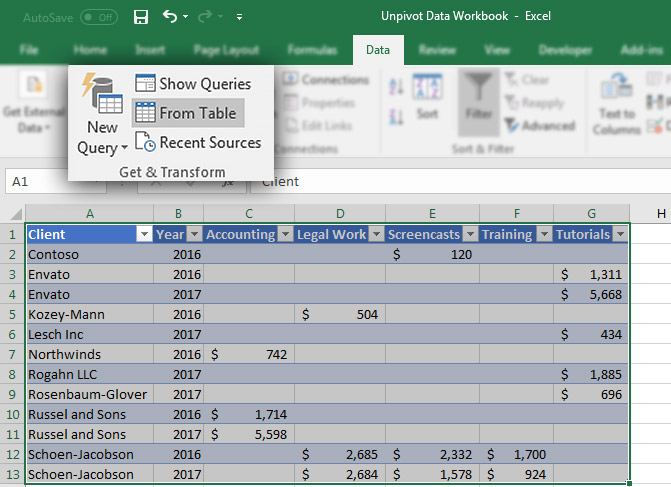Click the Legal Work value 504

(x=340, y=315)
